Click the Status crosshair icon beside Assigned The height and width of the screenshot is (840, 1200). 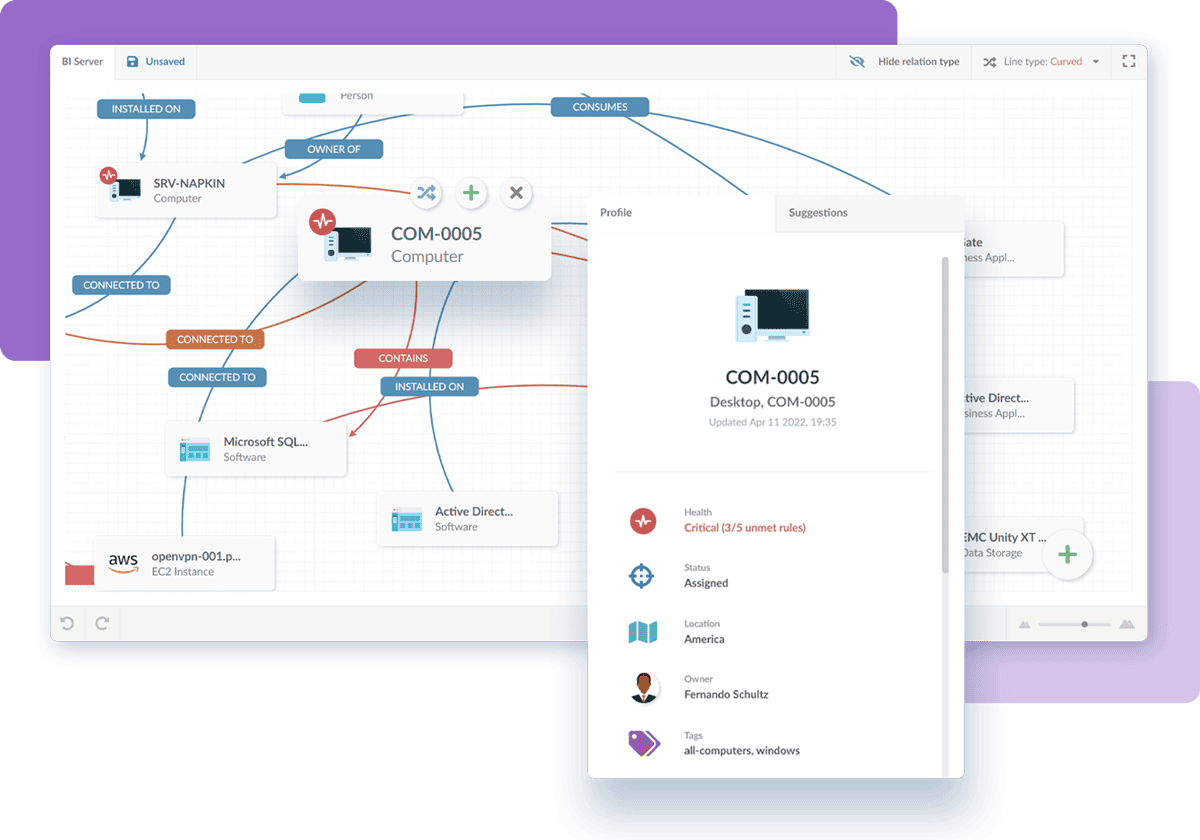click(x=644, y=575)
